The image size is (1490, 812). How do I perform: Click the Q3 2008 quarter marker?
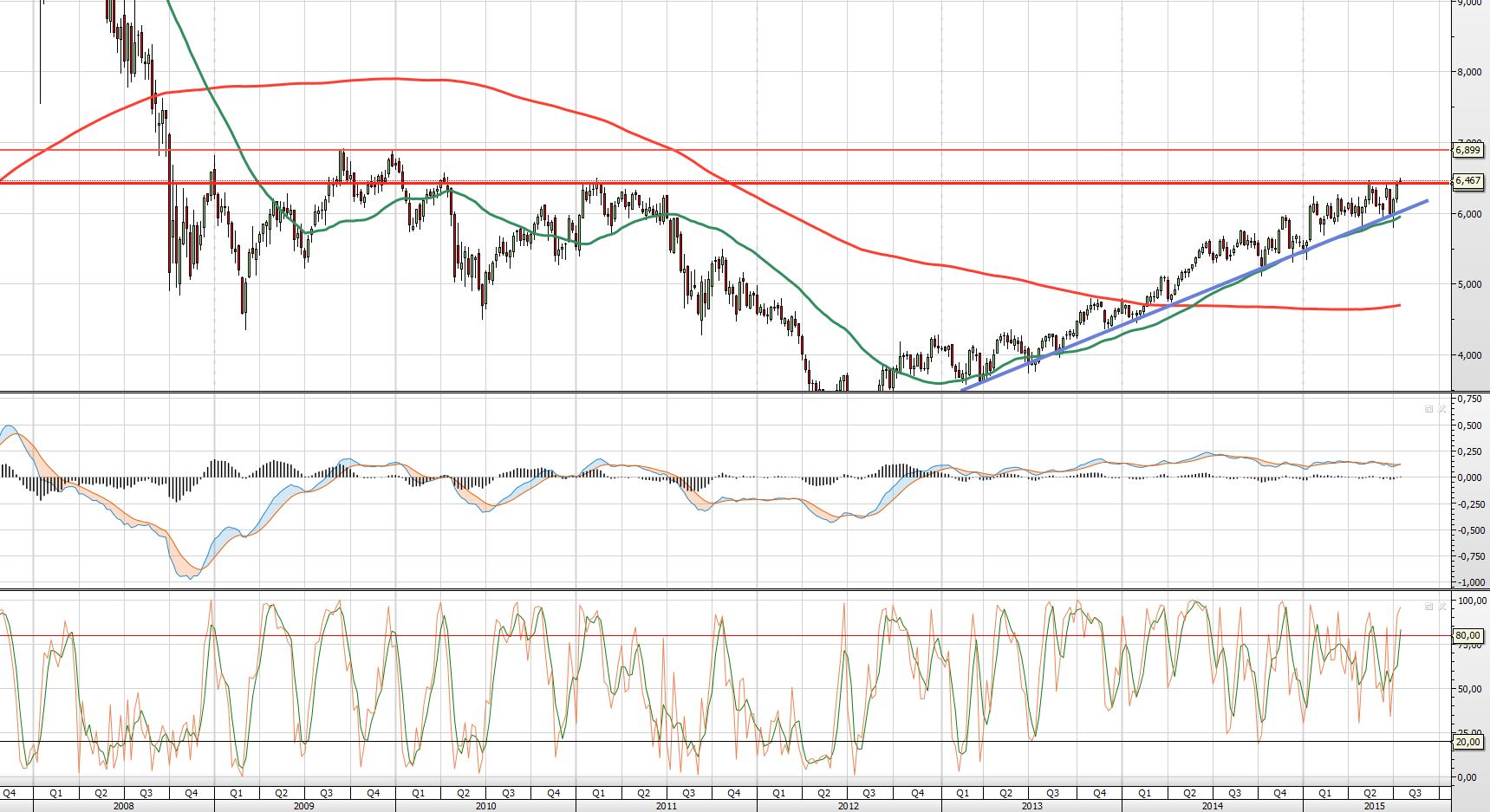click(x=146, y=793)
